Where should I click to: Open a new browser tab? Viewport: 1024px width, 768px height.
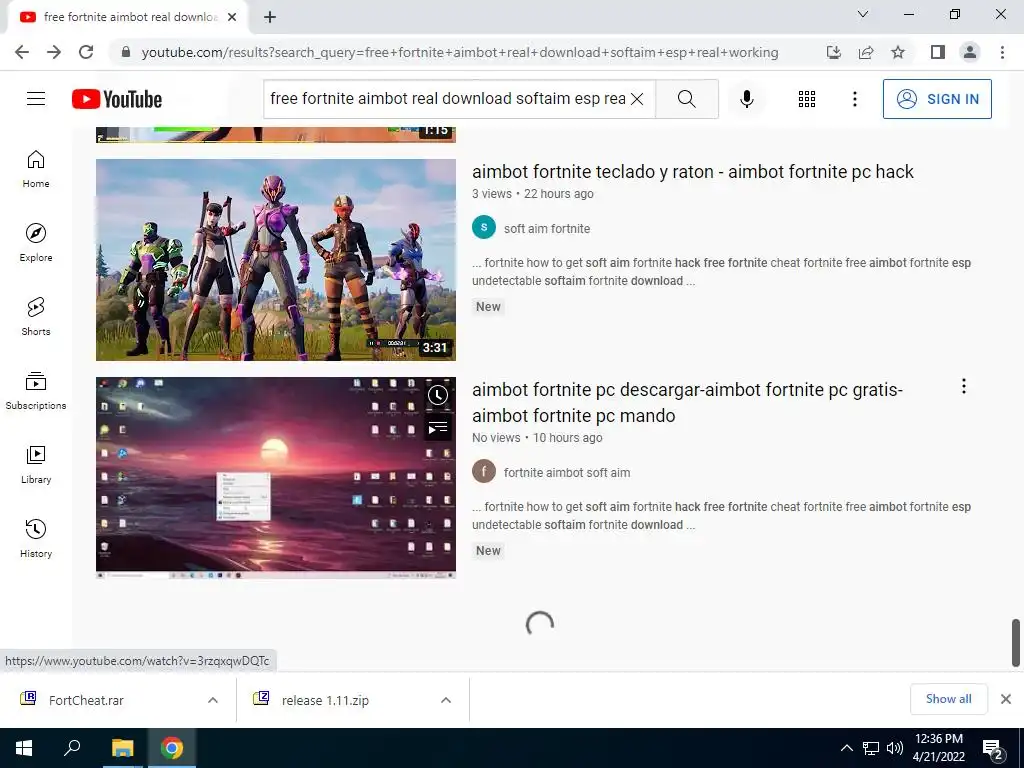[x=270, y=17]
